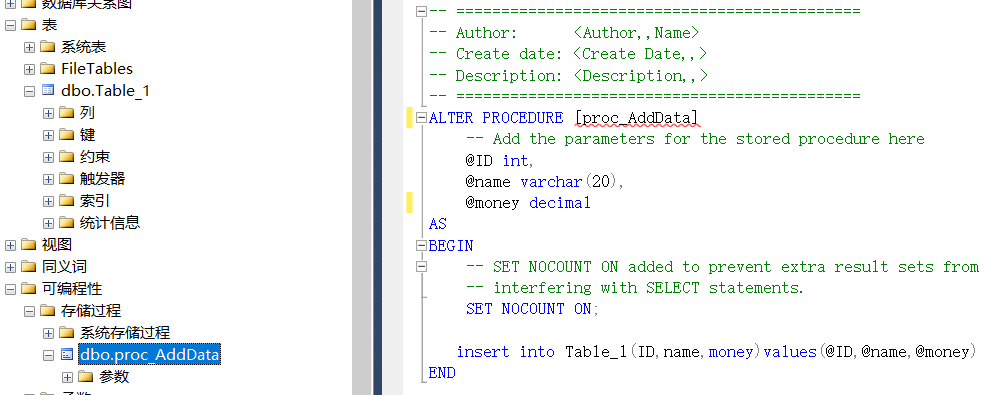This screenshot has height=395, width=987.
Task: Select the 可编程性 tree label
Action: (x=72, y=289)
